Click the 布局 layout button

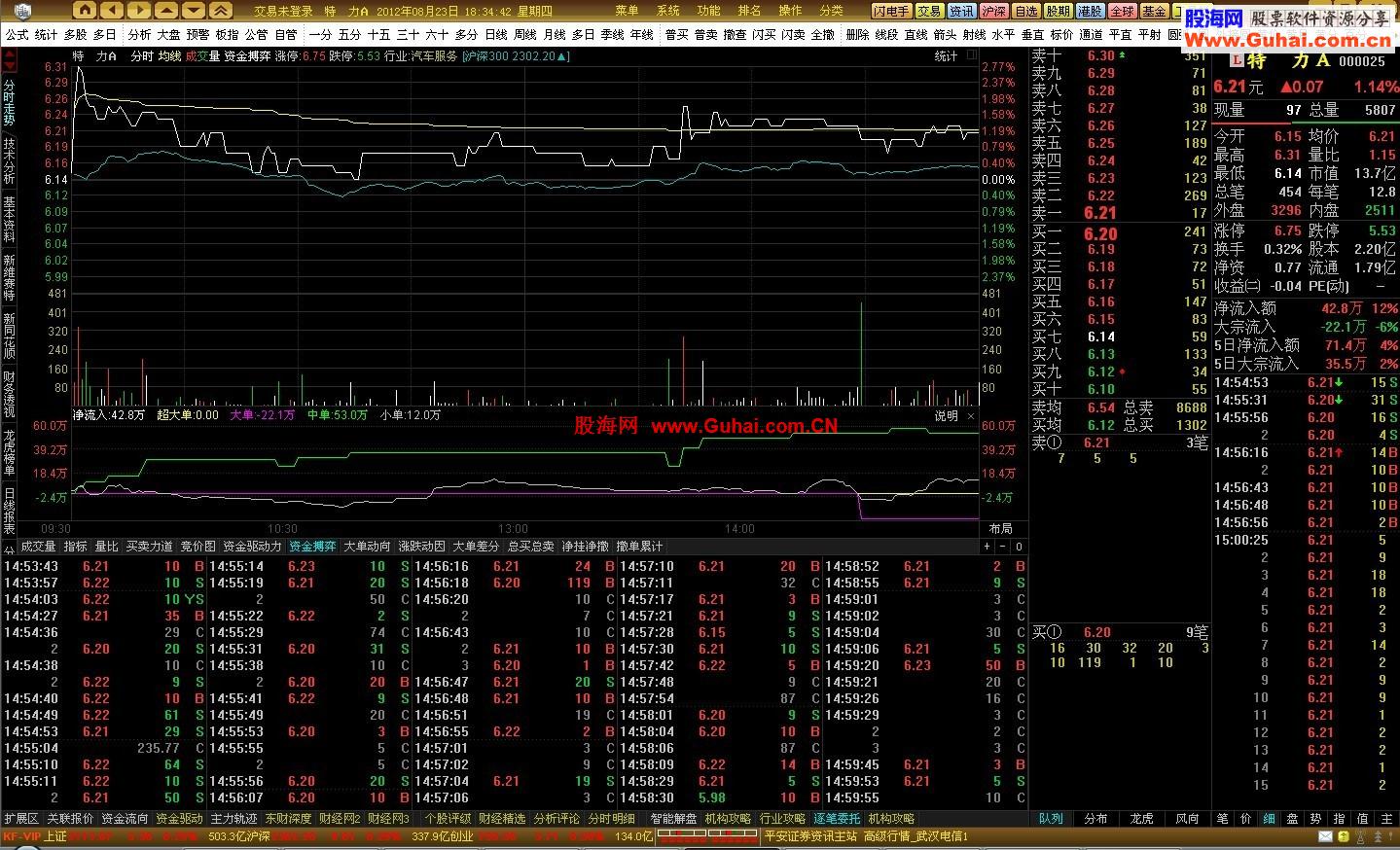pos(1000,529)
